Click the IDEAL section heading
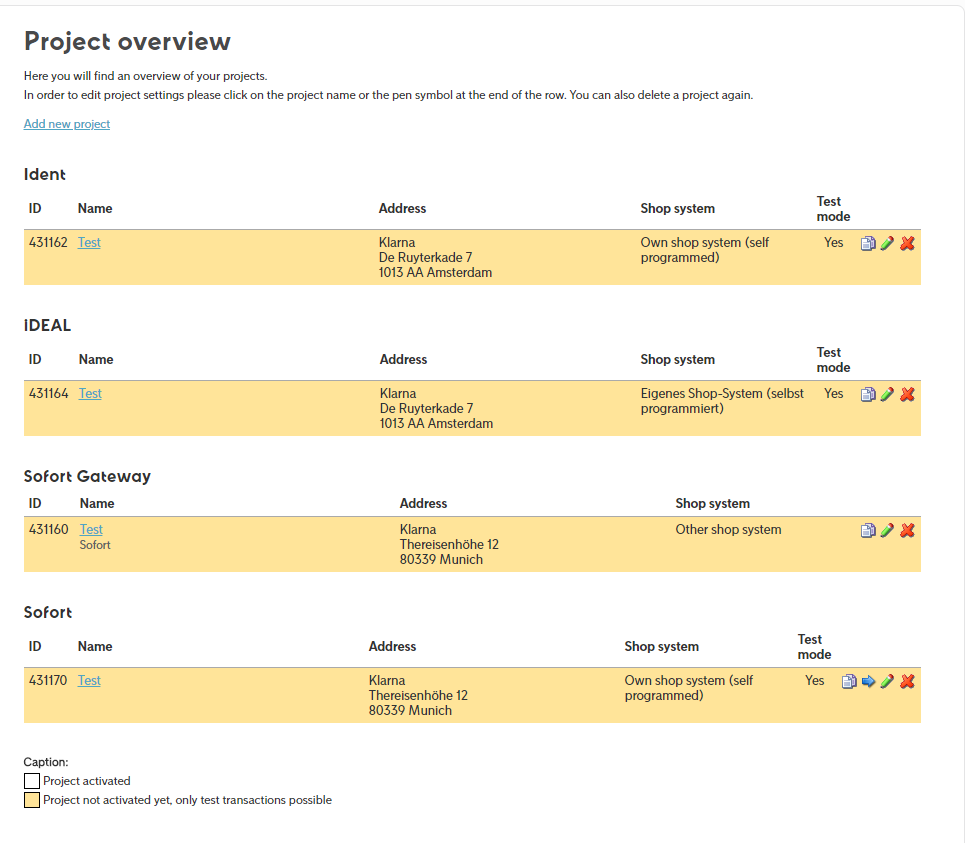The height and width of the screenshot is (843, 965). (47, 325)
